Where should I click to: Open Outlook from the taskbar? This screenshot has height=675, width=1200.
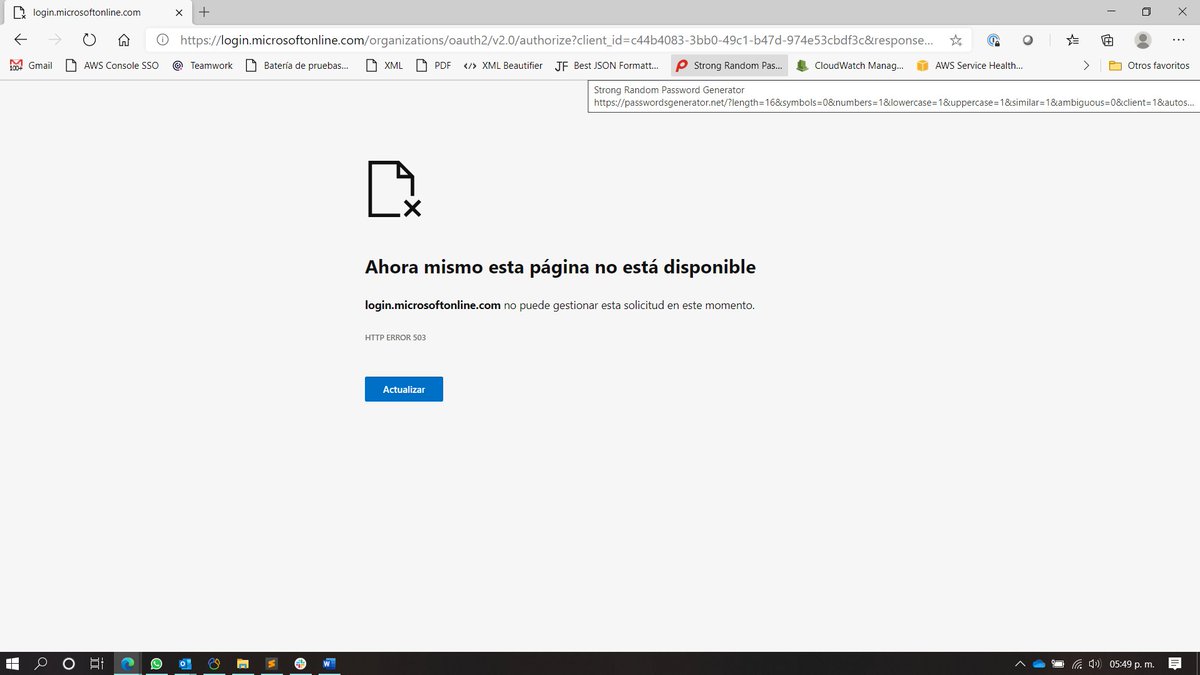(185, 663)
